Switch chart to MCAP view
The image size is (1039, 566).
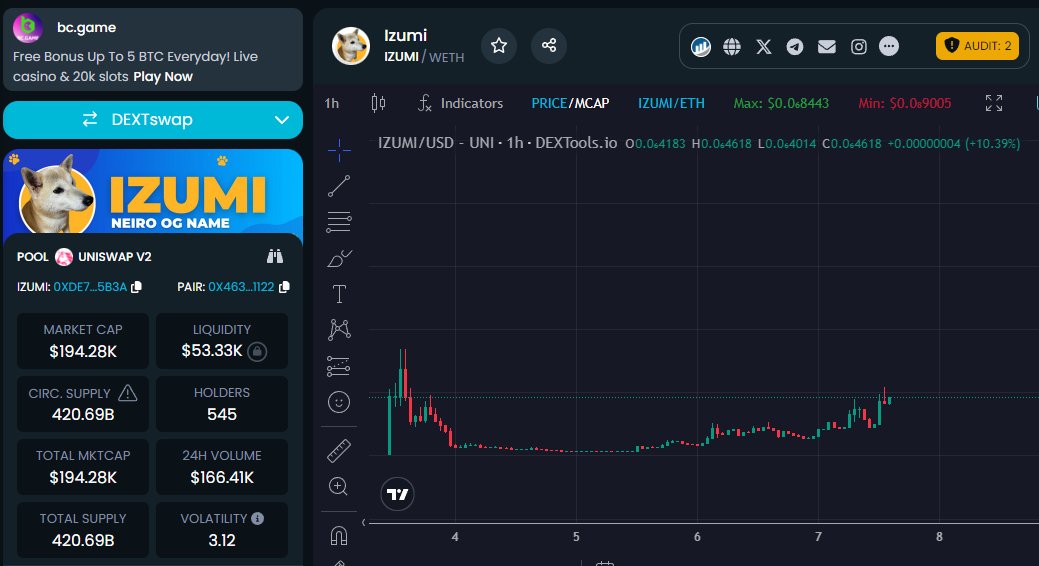click(592, 103)
